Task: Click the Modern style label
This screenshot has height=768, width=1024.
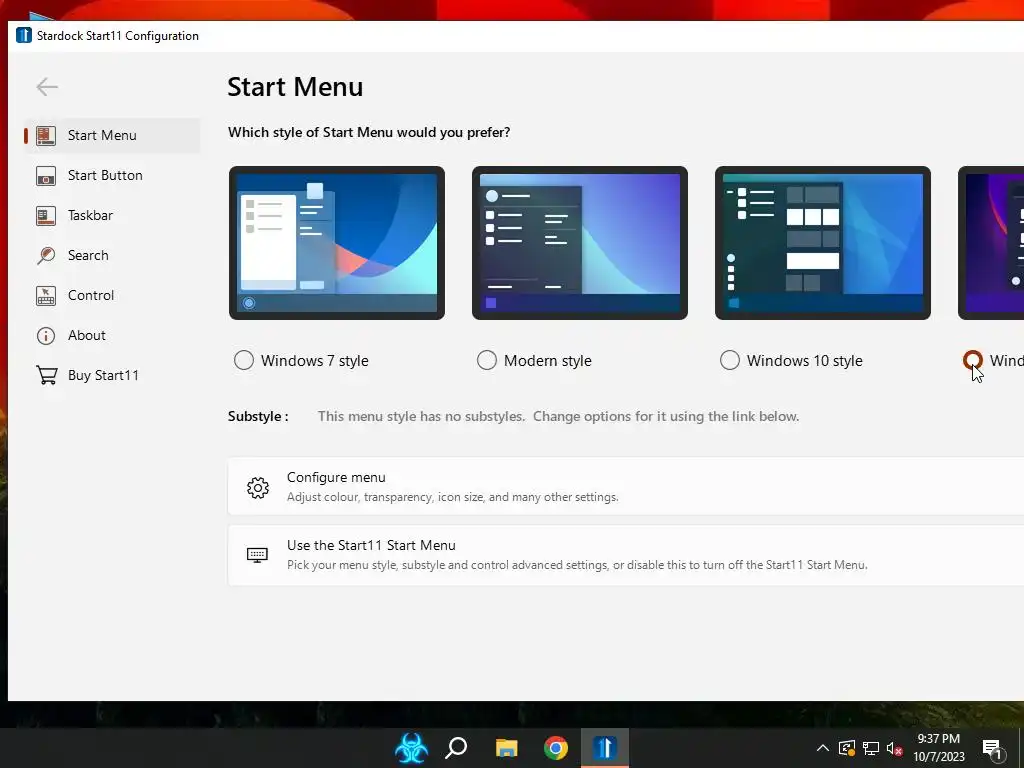Action: 548,360
